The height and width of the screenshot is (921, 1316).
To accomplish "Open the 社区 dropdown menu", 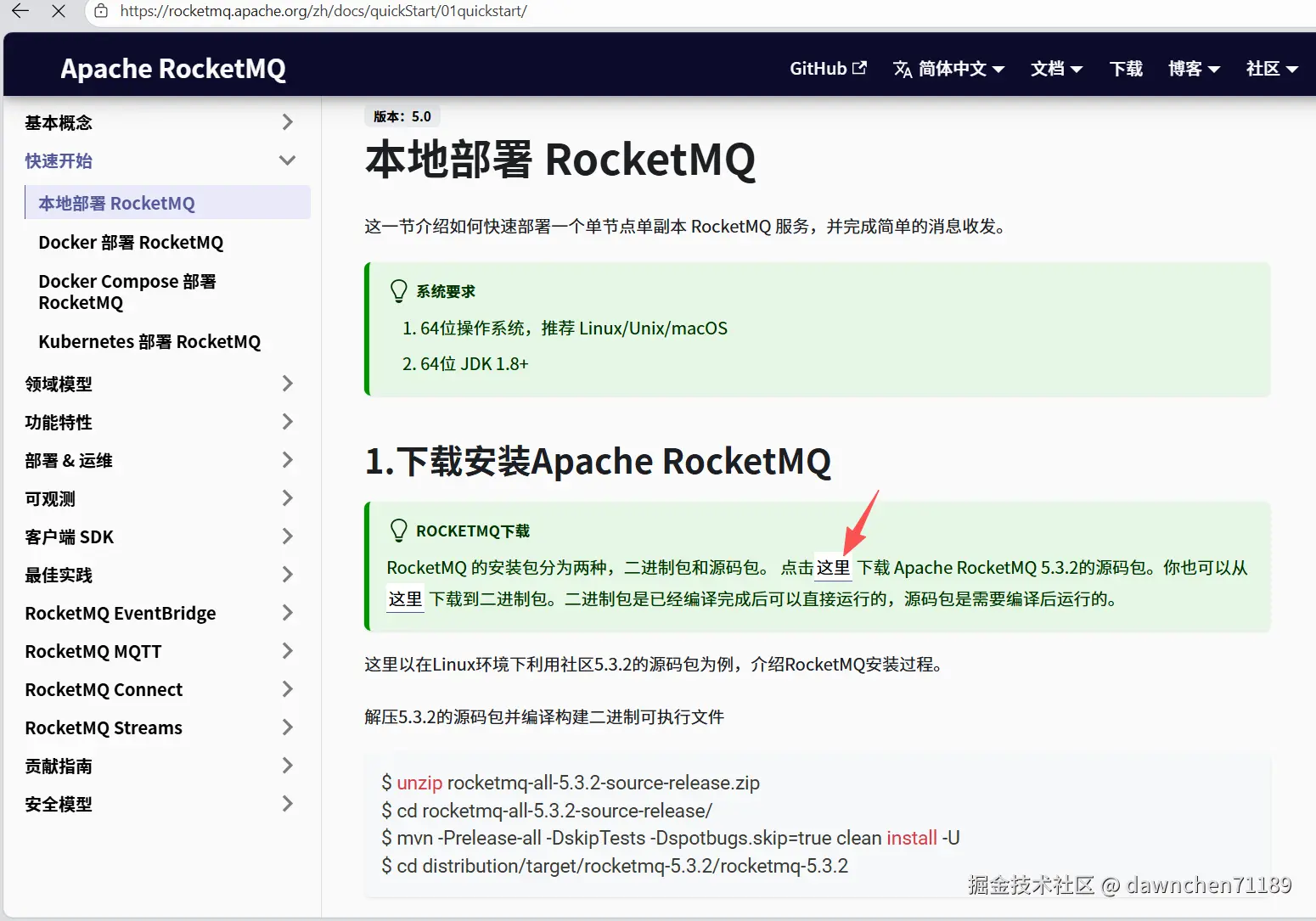I will pyautogui.click(x=1272, y=69).
